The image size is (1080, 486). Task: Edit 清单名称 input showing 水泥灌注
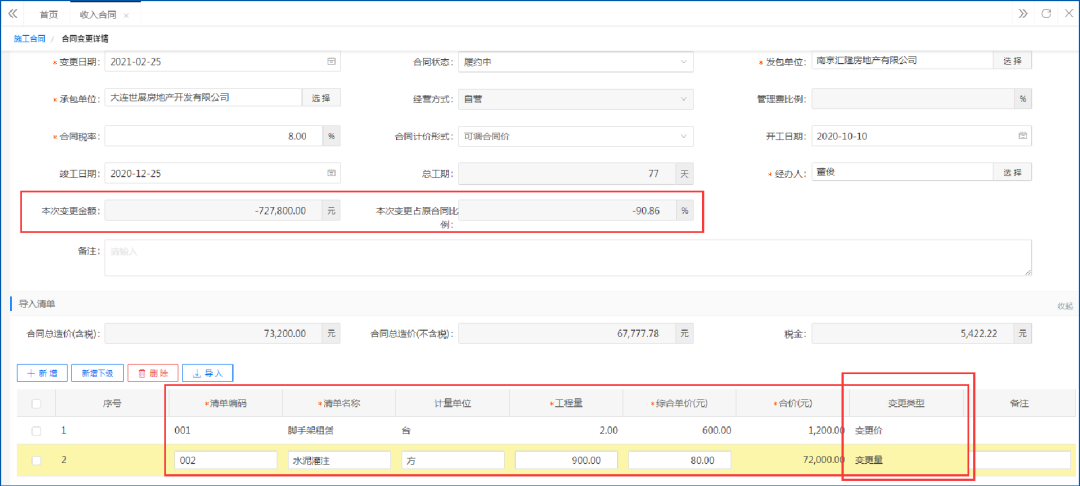[x=340, y=460]
